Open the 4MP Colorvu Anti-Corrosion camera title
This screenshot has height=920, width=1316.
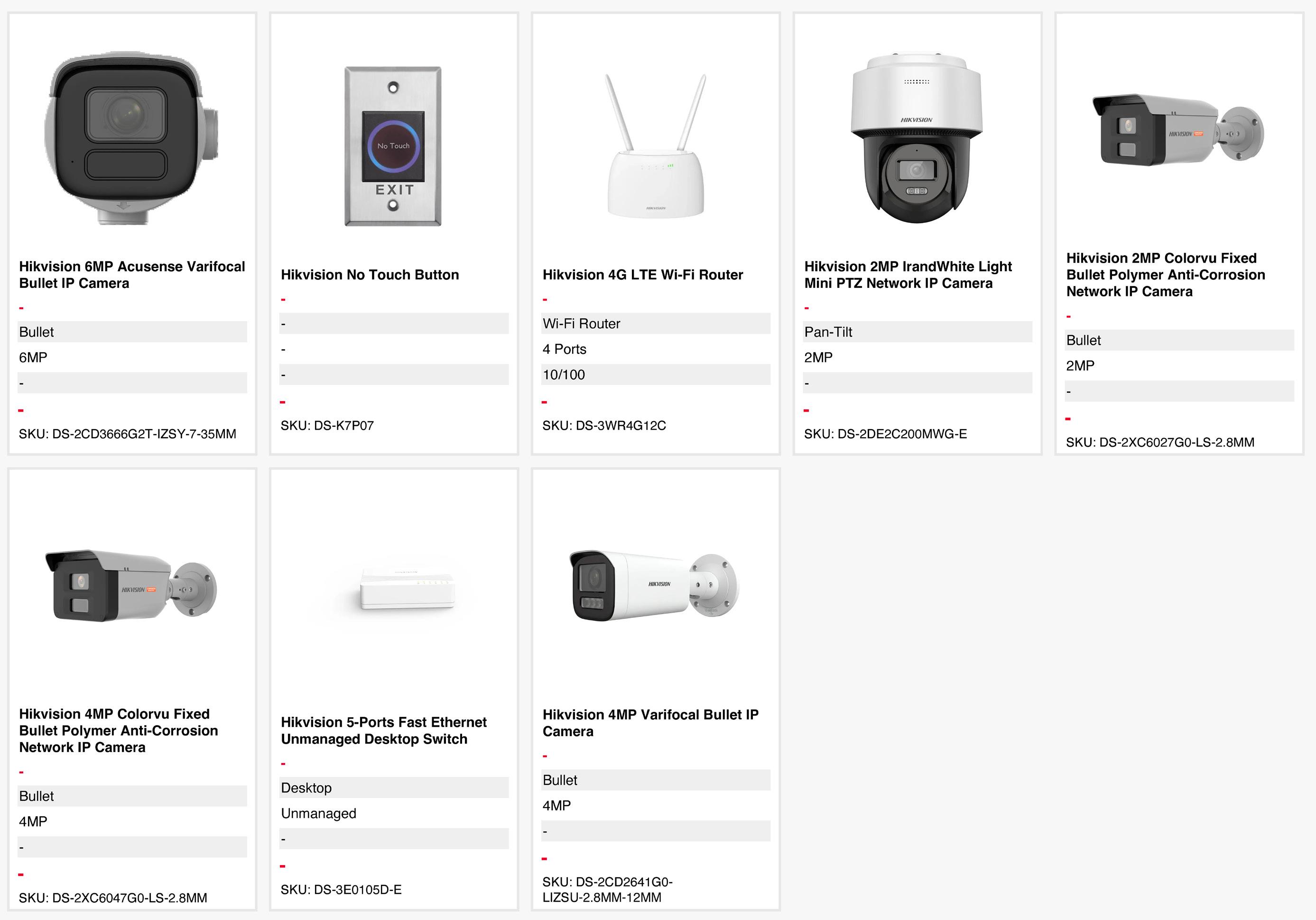click(x=119, y=730)
